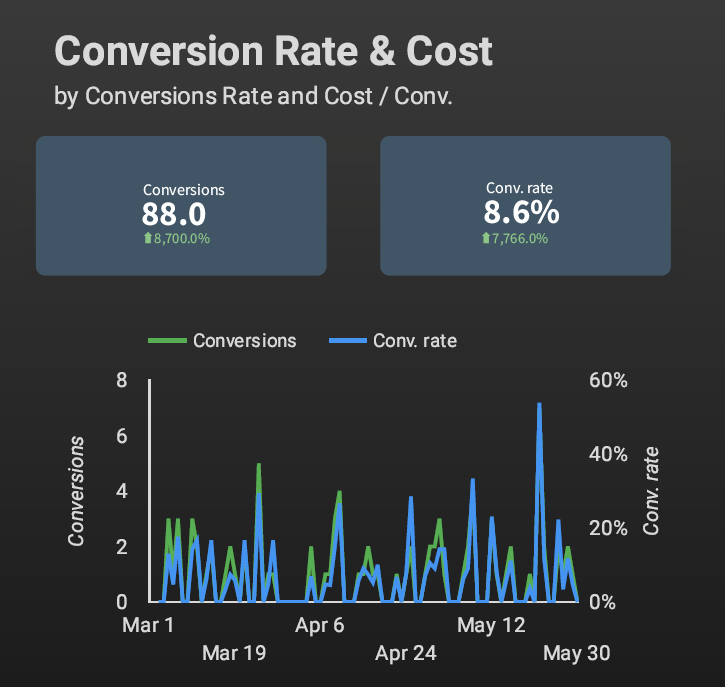Viewport: 725px width, 687px height.
Task: Click the green up arrow under Conv. rate 8.6%
Action: click(x=486, y=238)
